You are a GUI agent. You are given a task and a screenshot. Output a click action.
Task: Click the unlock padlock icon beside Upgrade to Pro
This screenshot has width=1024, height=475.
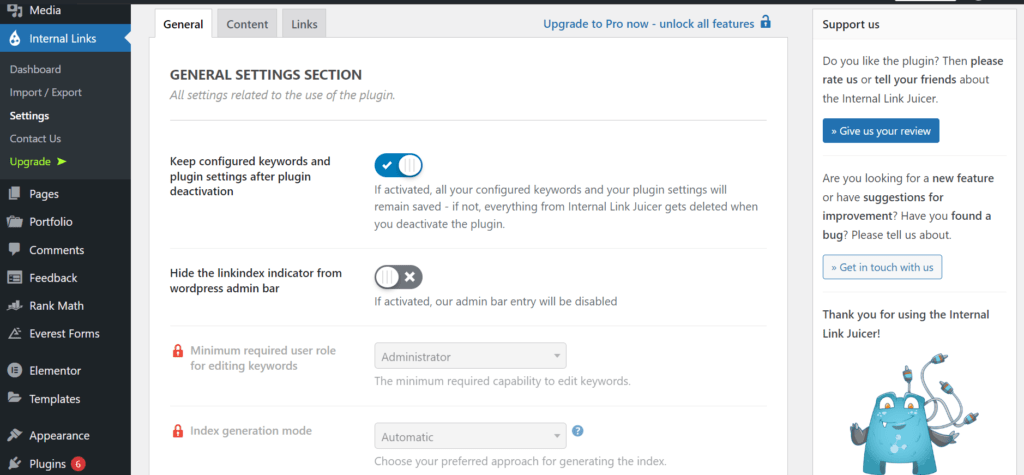[765, 22]
